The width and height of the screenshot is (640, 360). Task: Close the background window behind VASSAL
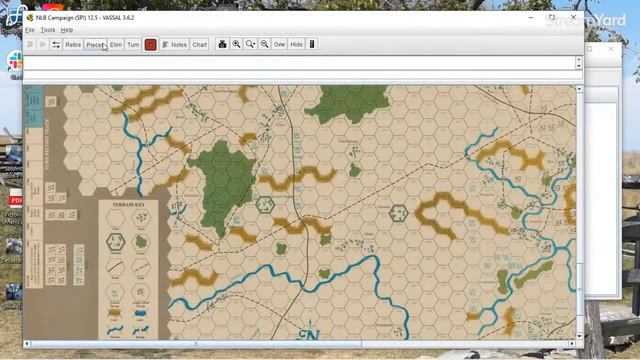click(611, 49)
